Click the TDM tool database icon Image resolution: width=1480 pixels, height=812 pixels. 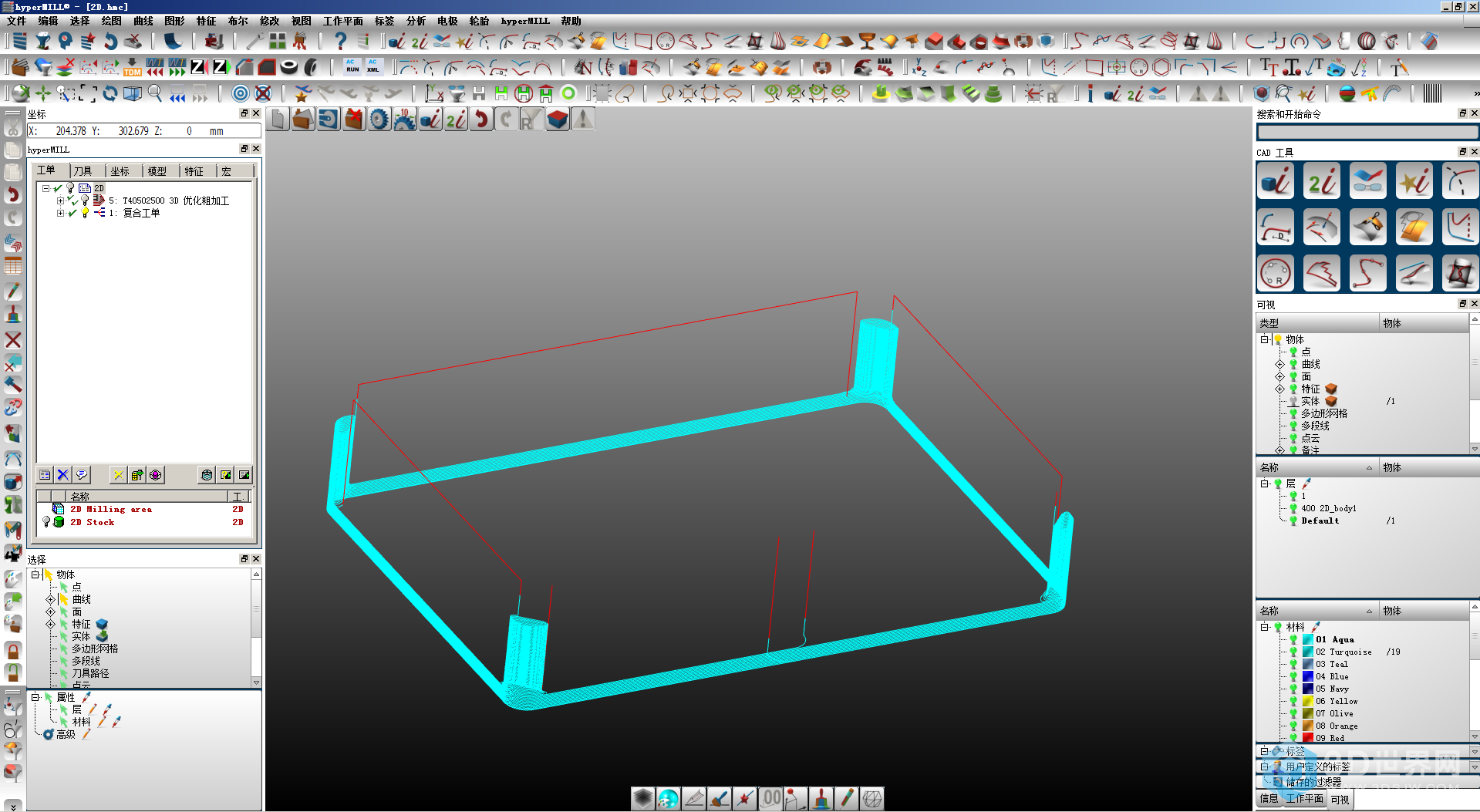pyautogui.click(x=133, y=67)
